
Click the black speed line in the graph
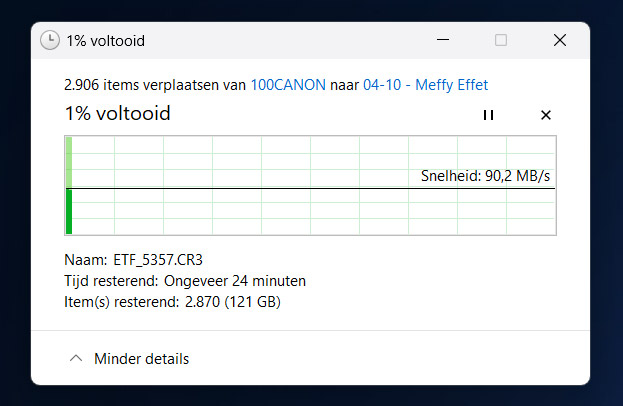pyautogui.click(x=310, y=188)
